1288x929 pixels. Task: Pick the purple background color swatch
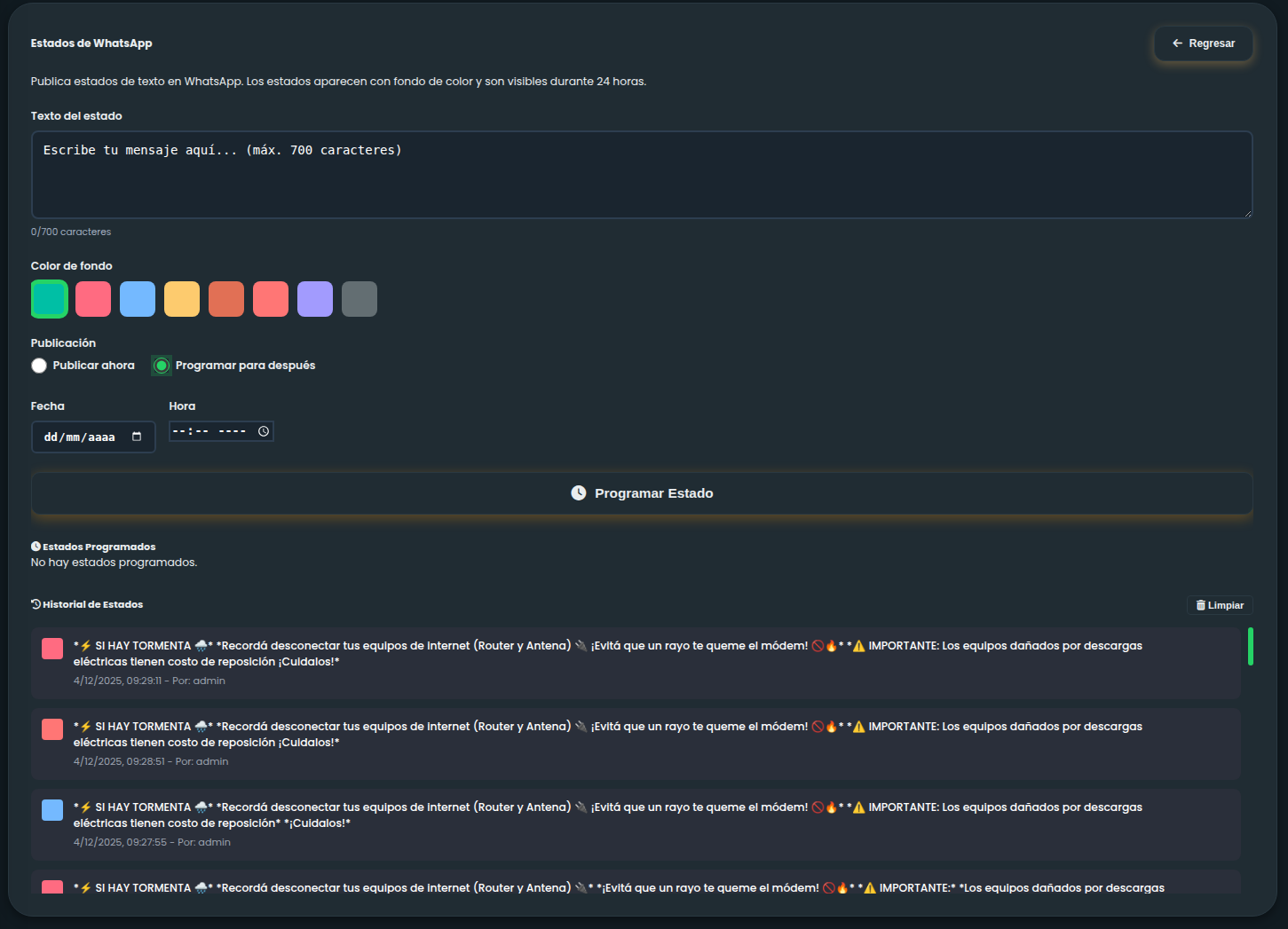point(315,299)
